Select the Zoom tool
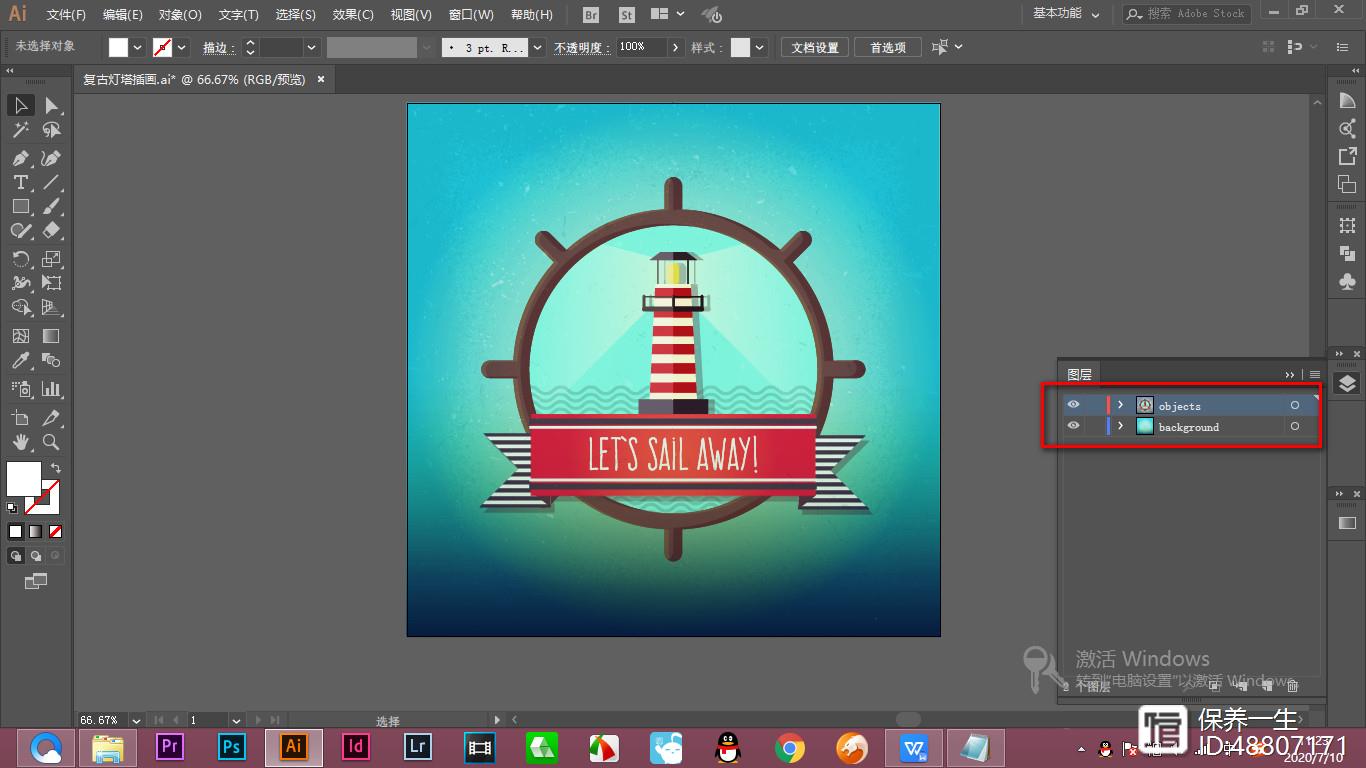This screenshot has height=768, width=1366. [51, 441]
